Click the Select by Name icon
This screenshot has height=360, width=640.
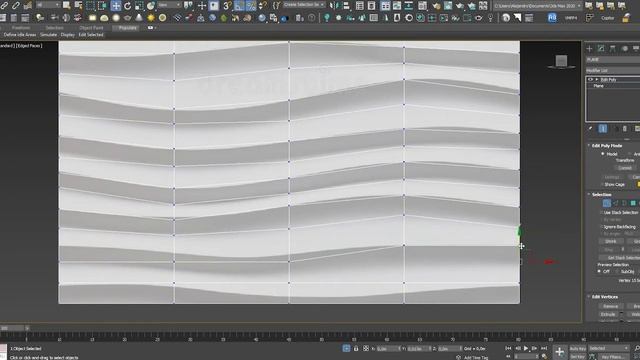[78, 6]
